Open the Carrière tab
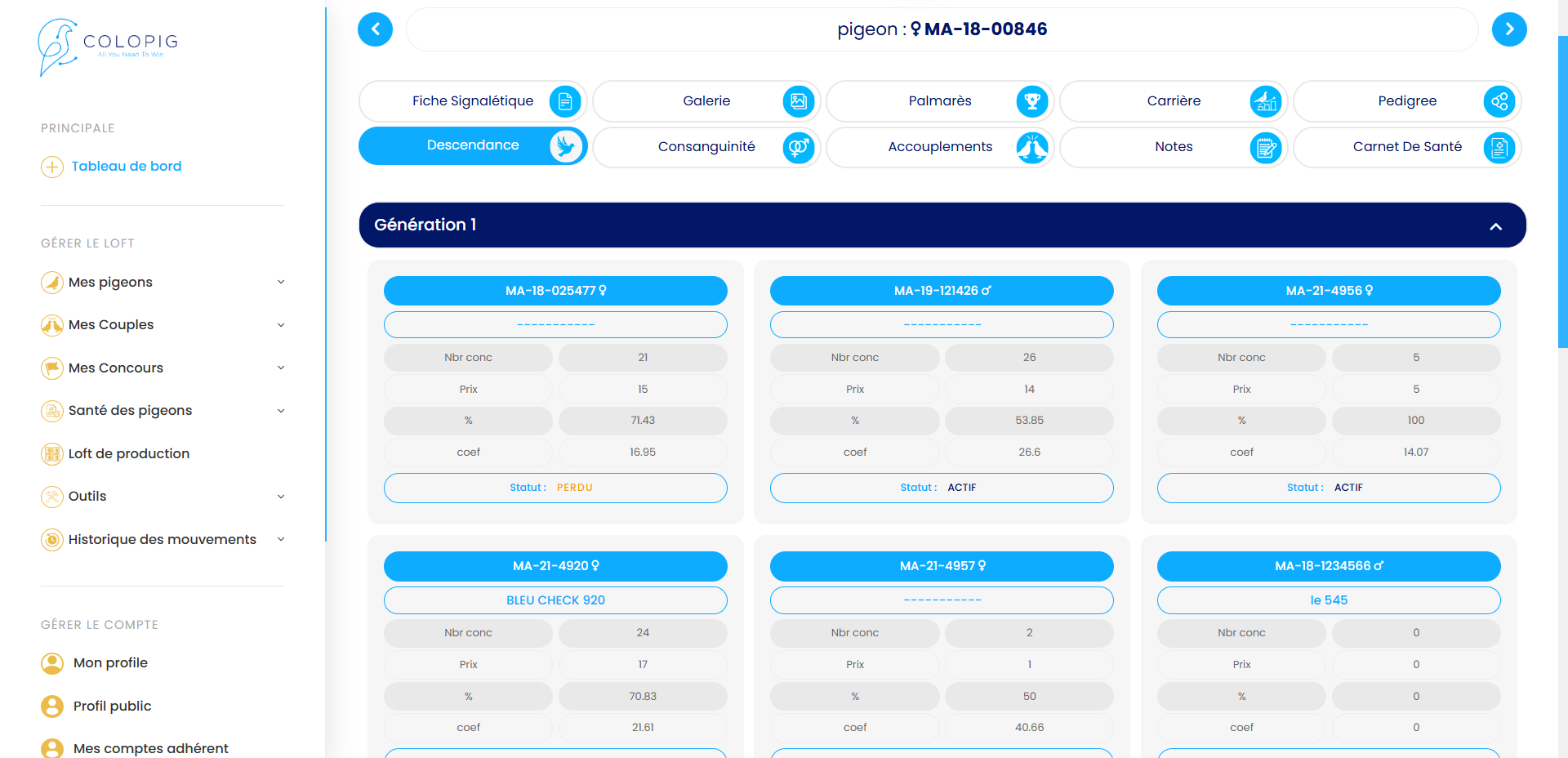 1174,101
